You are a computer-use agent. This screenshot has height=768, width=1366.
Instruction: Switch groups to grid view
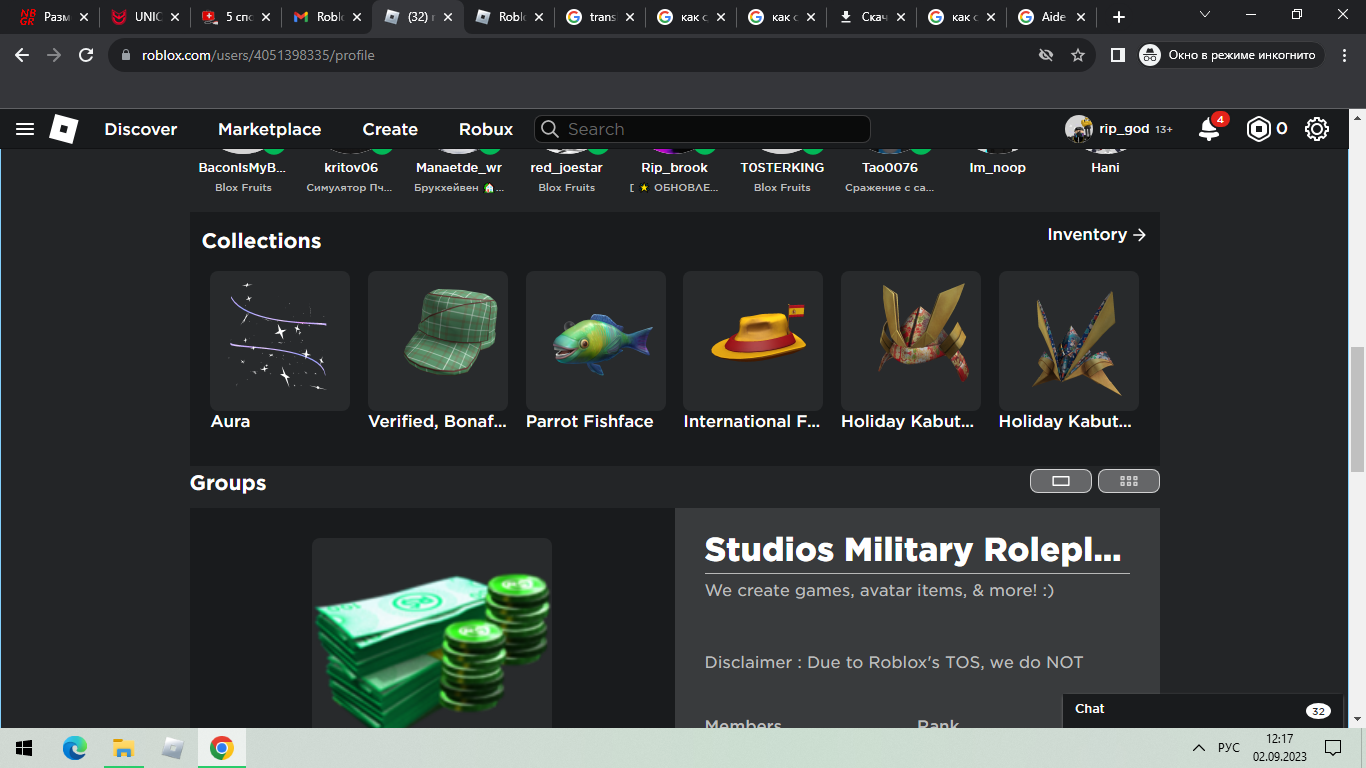[1129, 481]
